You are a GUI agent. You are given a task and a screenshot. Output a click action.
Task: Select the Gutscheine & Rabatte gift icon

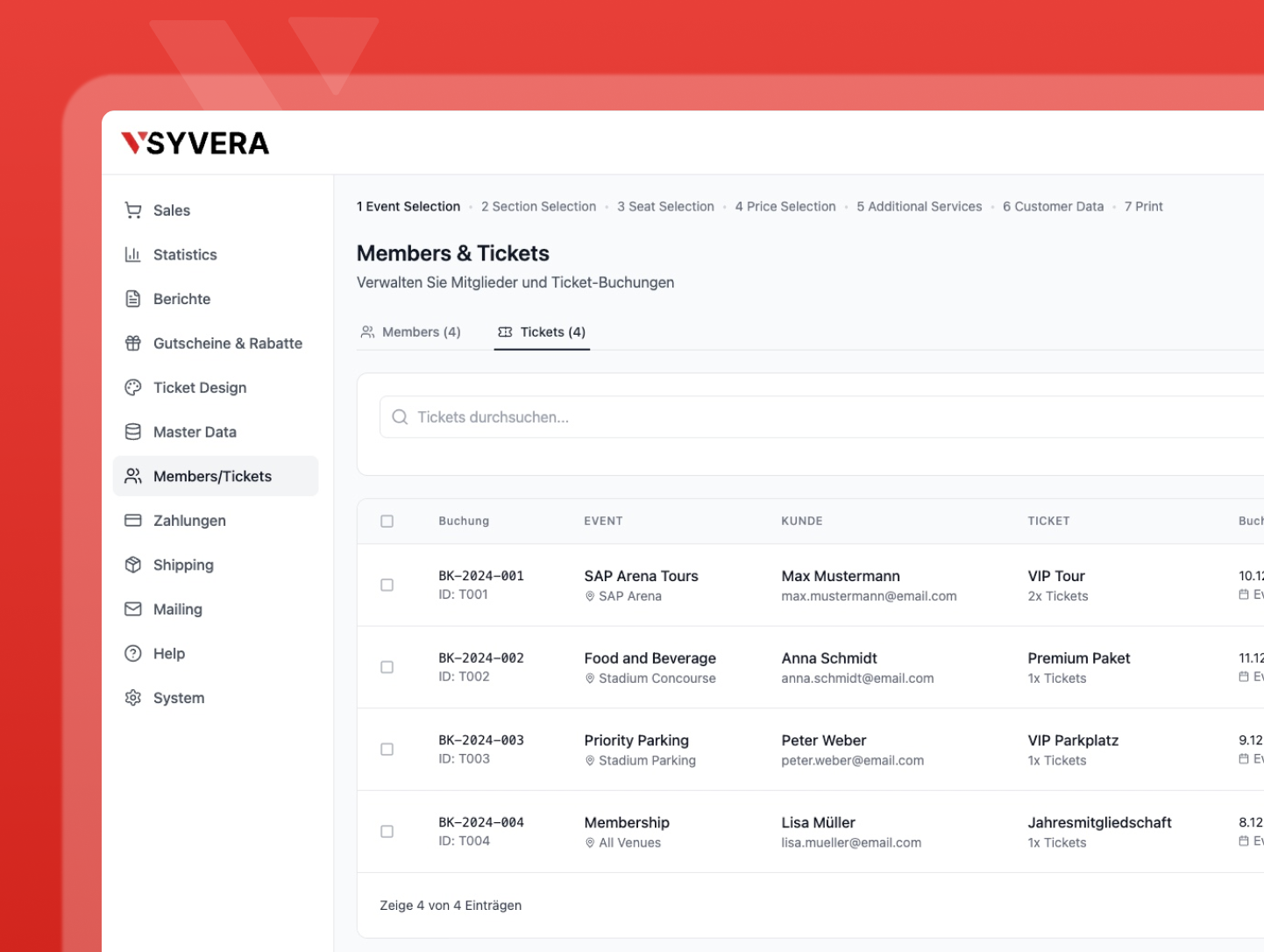(x=133, y=344)
